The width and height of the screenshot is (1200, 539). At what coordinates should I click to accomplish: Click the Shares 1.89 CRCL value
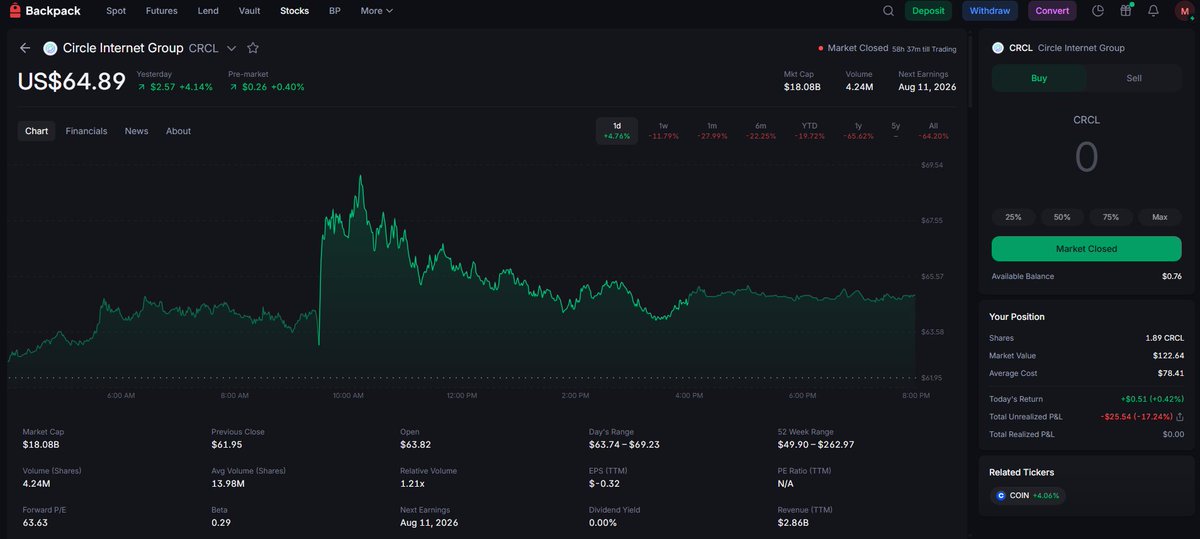point(1165,338)
